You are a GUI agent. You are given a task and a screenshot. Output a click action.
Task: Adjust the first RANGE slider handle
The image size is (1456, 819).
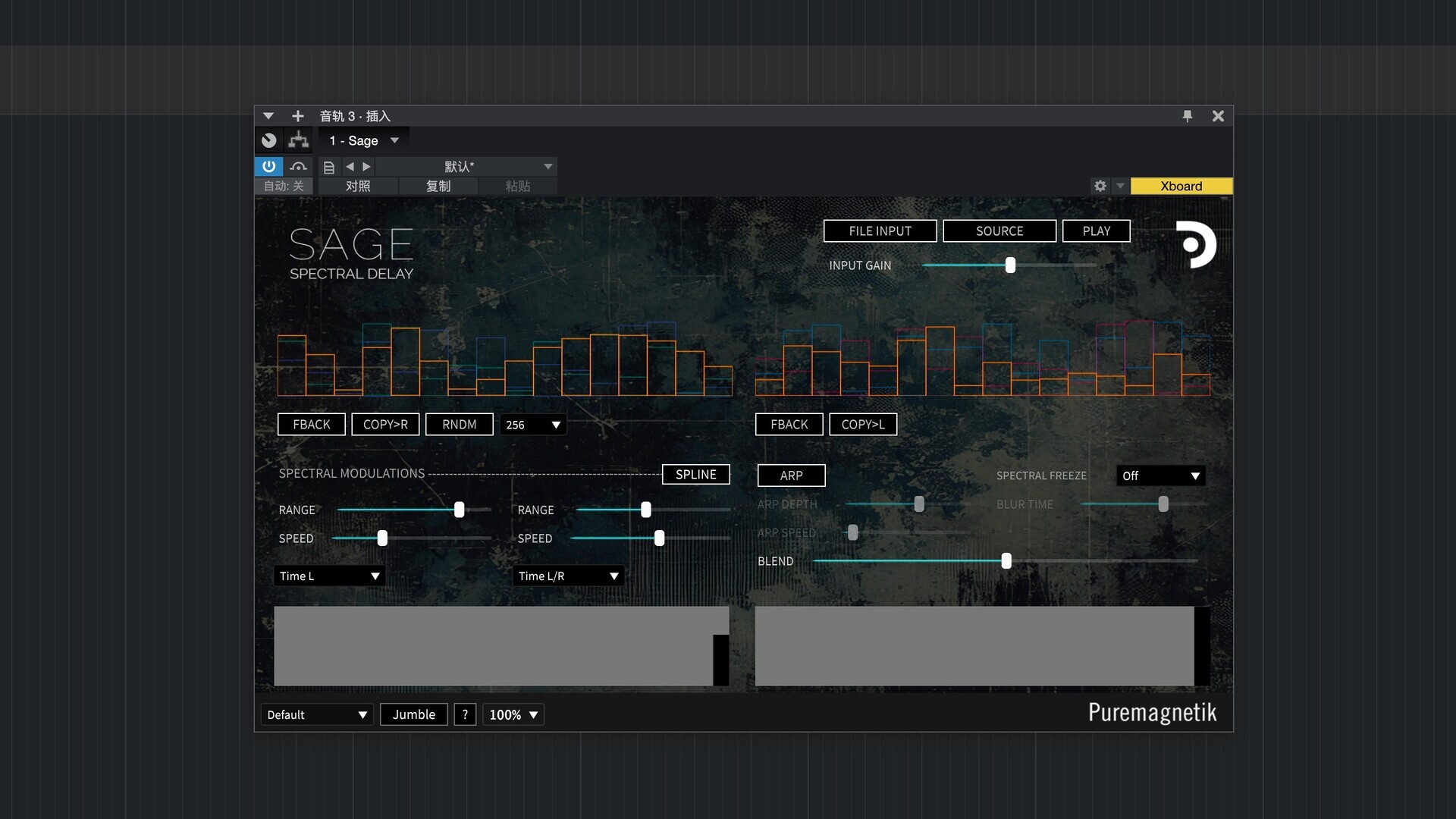click(x=459, y=510)
